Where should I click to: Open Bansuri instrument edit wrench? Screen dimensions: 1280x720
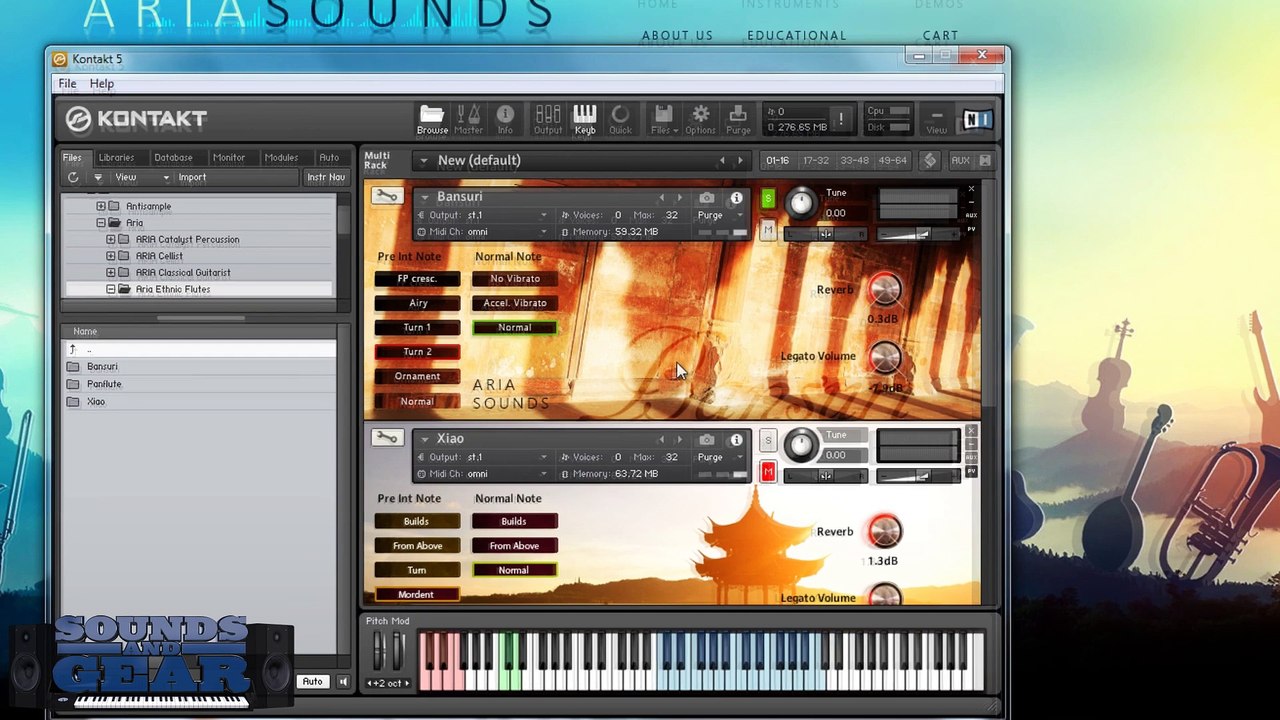387,196
